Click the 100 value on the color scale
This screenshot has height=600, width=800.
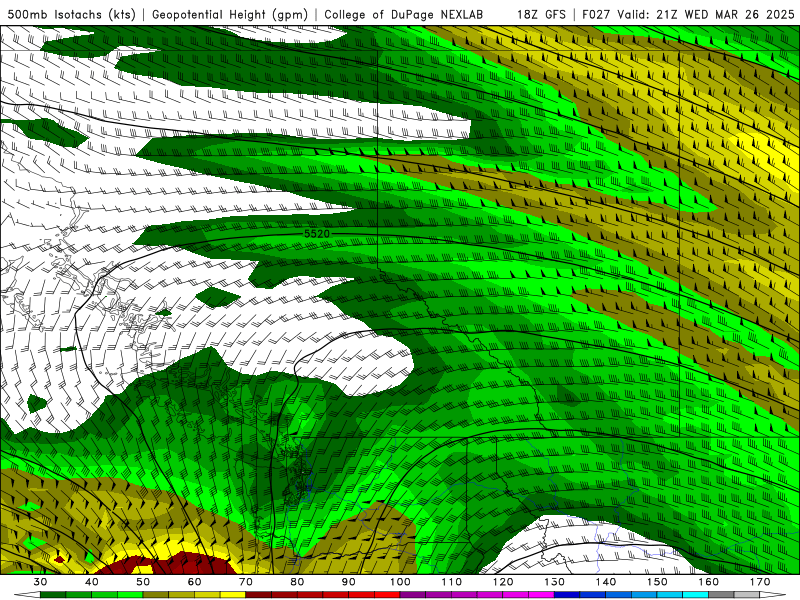pos(400,582)
